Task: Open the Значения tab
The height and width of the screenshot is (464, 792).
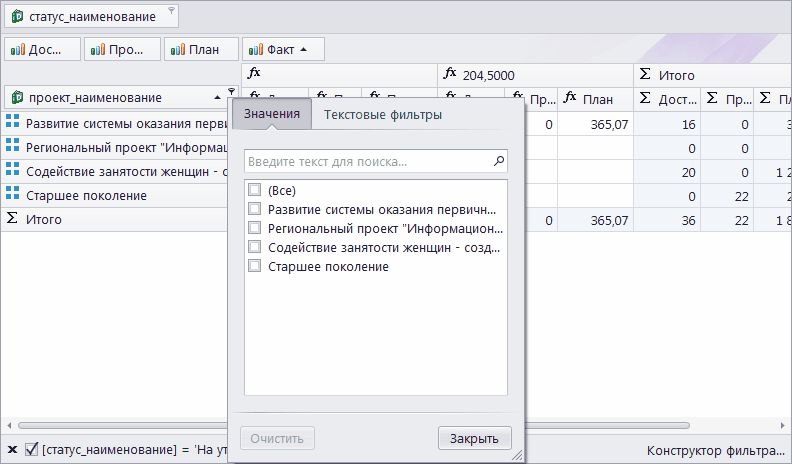Action: [272, 115]
